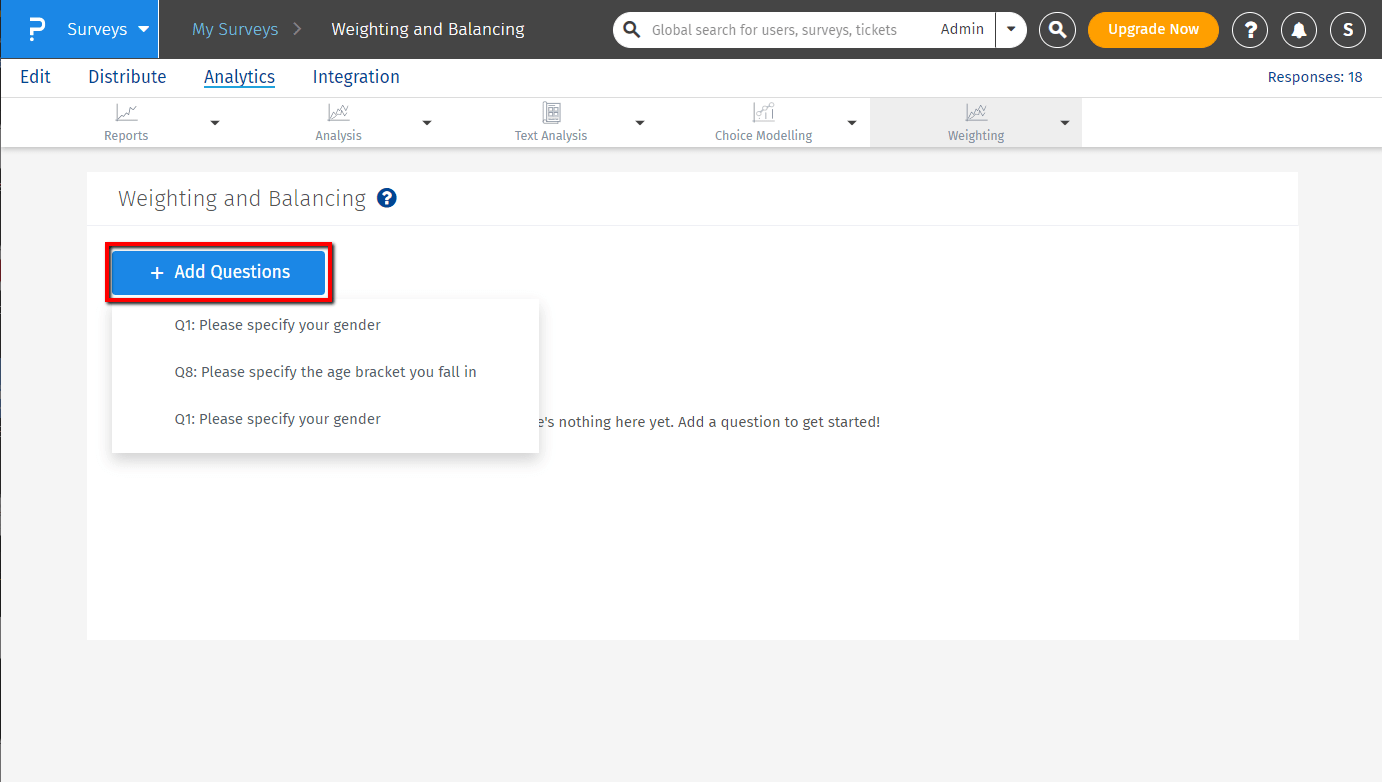Click the blue help icon beside Weighting and Balancing
The width and height of the screenshot is (1382, 782).
click(387, 198)
